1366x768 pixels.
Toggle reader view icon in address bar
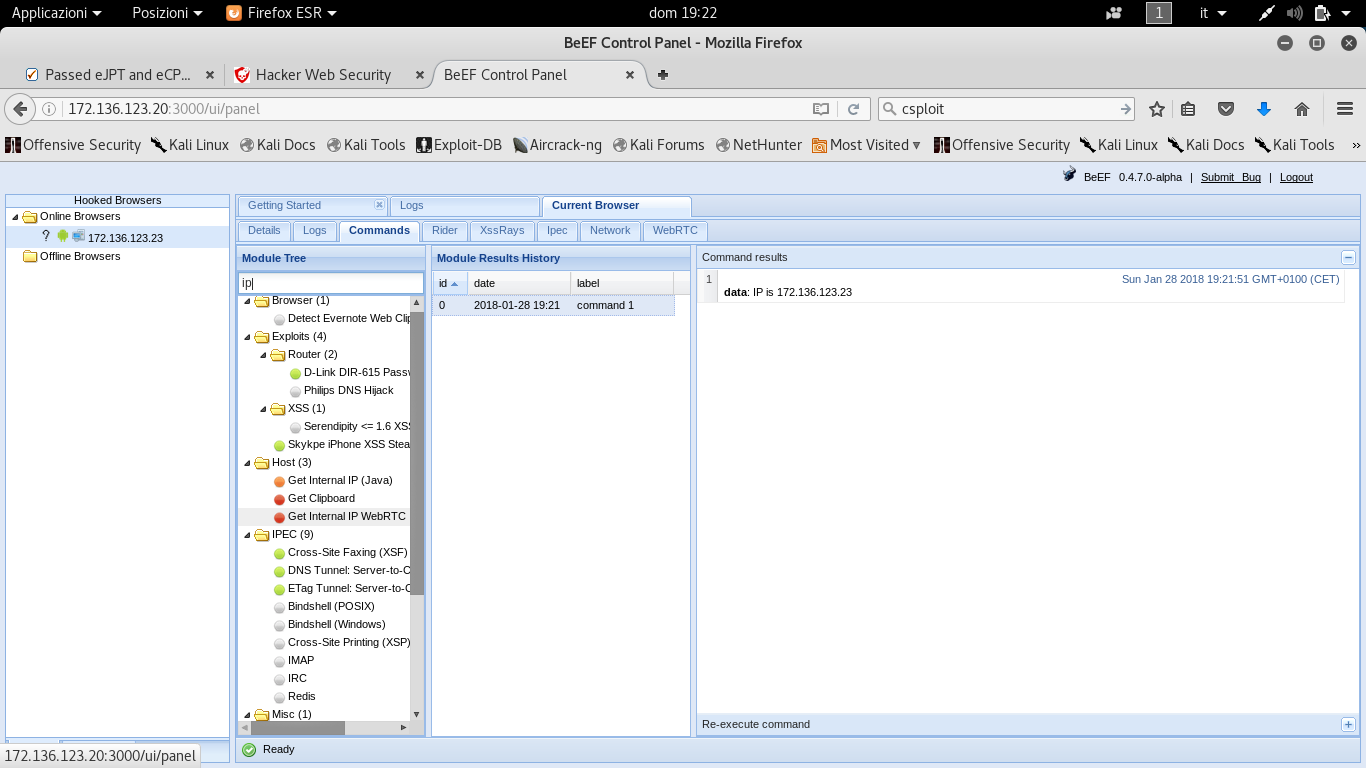(x=821, y=109)
